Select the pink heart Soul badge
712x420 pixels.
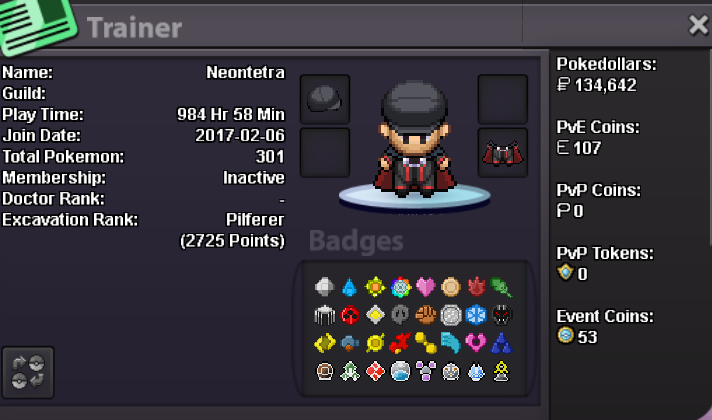coord(425,287)
